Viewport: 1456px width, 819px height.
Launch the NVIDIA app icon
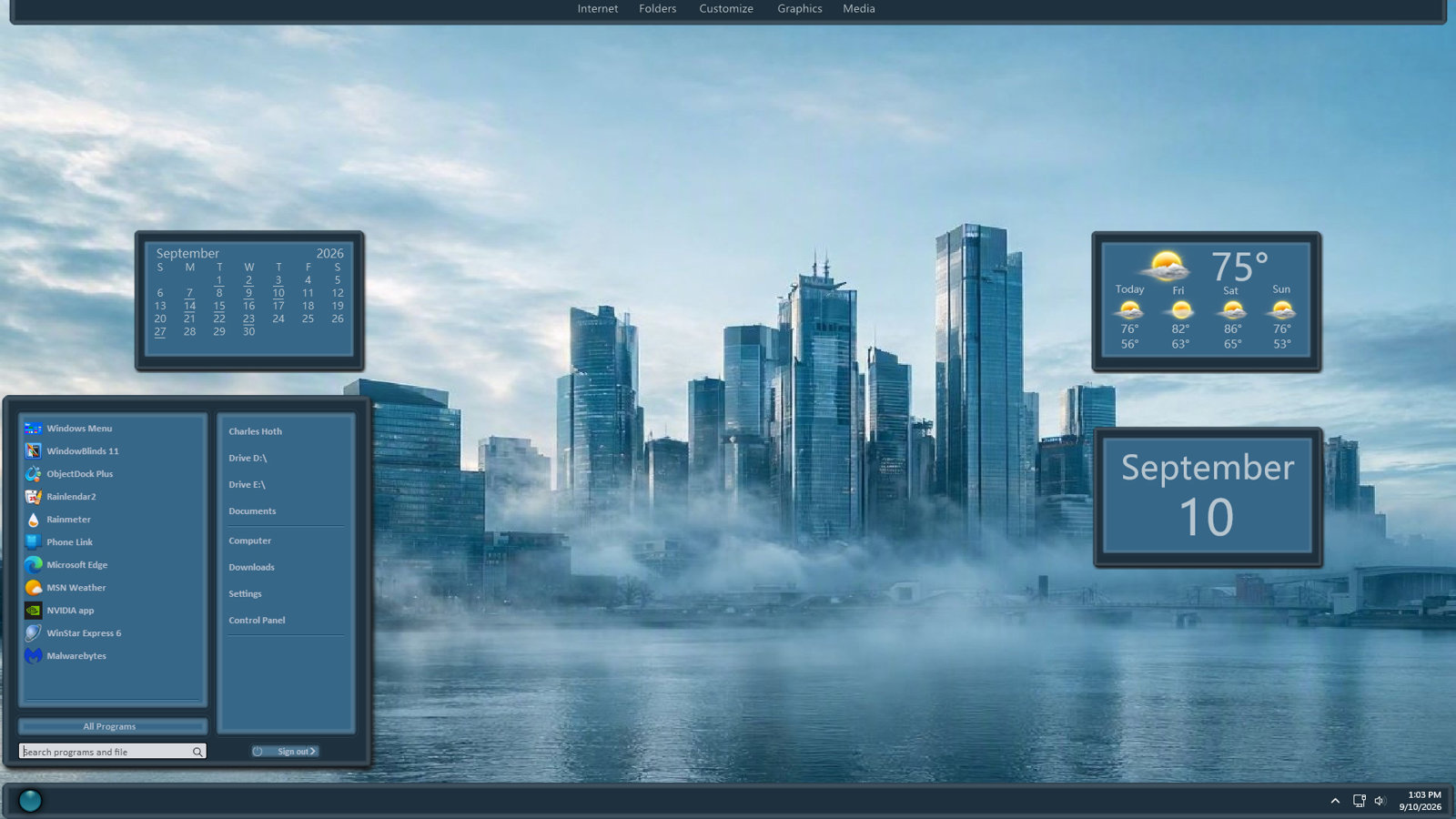[33, 611]
